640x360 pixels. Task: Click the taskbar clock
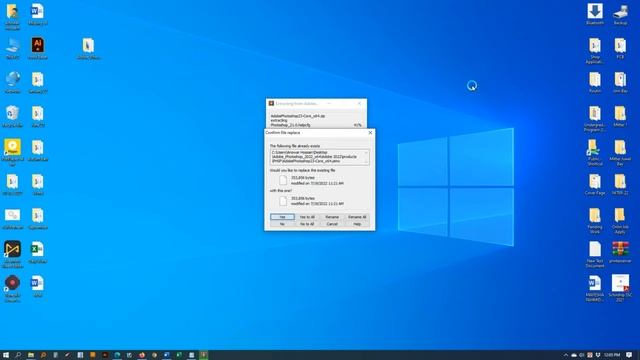(x=612, y=355)
